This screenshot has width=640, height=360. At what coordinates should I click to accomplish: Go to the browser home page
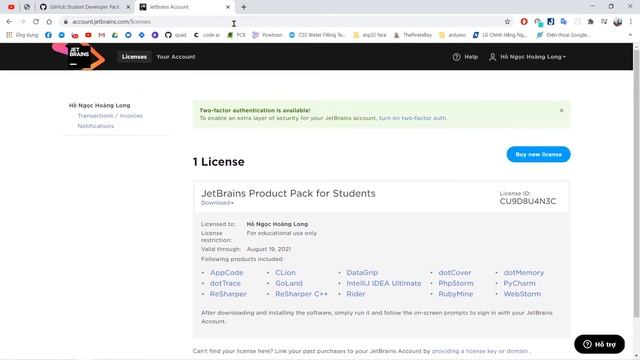pyautogui.click(x=49, y=22)
